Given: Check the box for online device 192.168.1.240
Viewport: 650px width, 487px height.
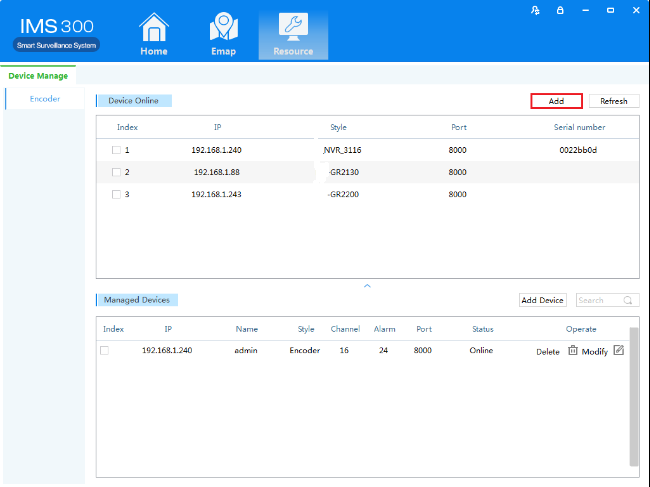Looking at the screenshot, I should [x=116, y=150].
